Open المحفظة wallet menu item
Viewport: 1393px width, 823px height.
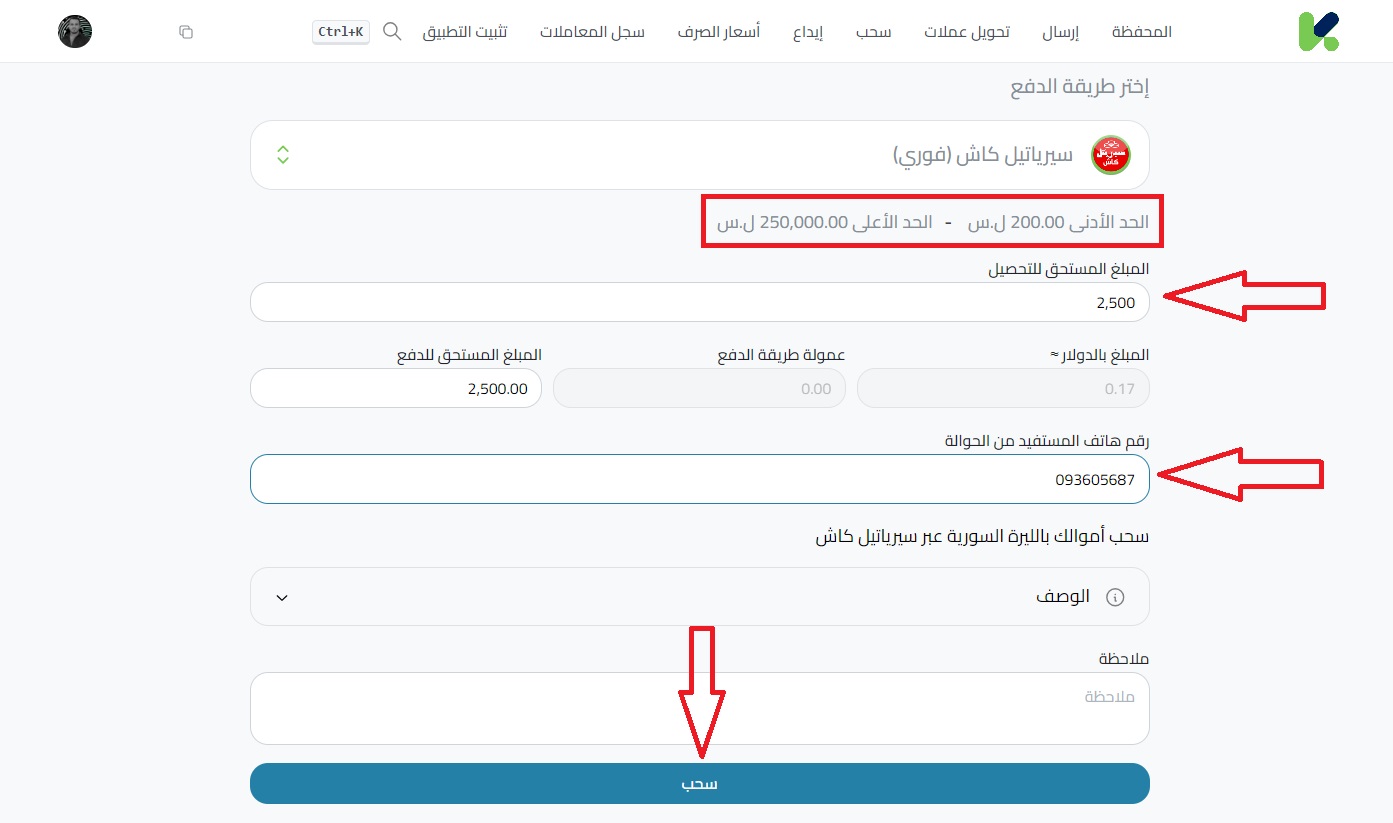pyautogui.click(x=1142, y=32)
